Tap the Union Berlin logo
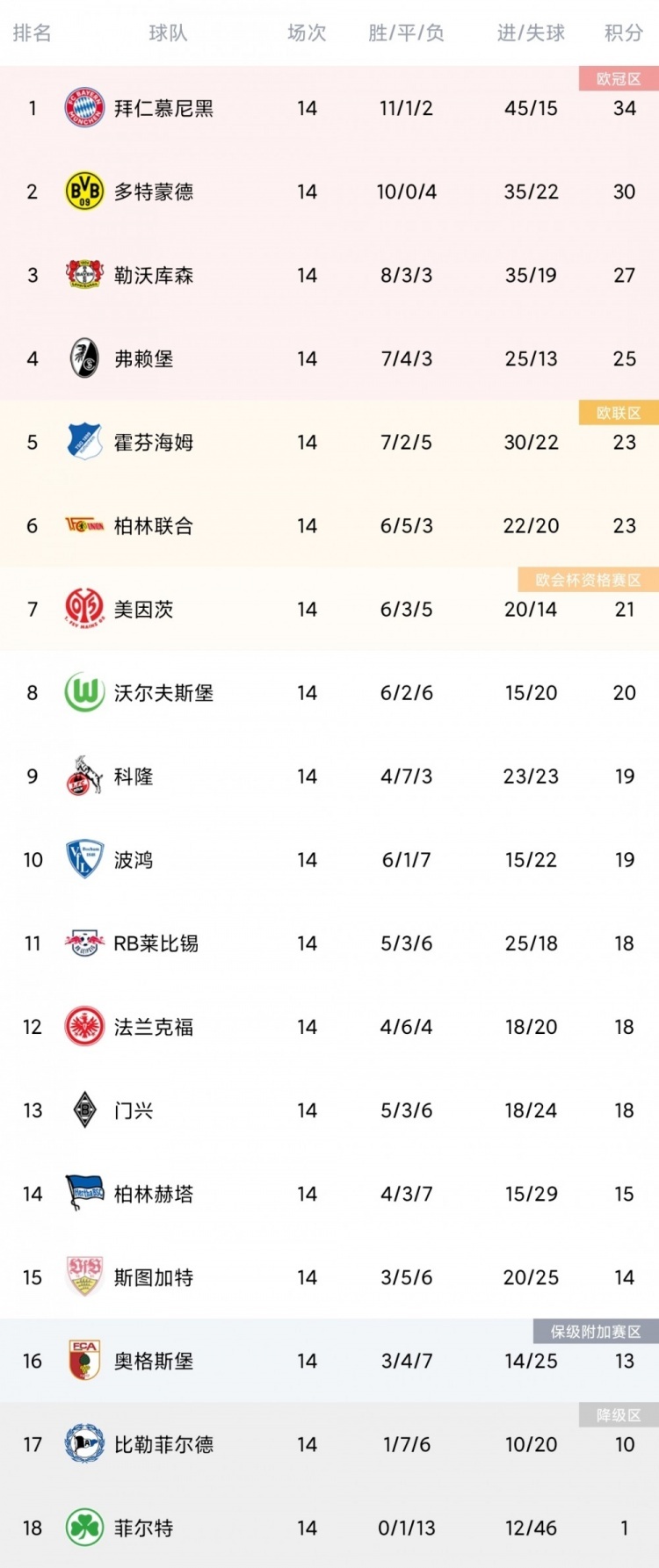This screenshot has height=1568, width=659. [x=84, y=525]
